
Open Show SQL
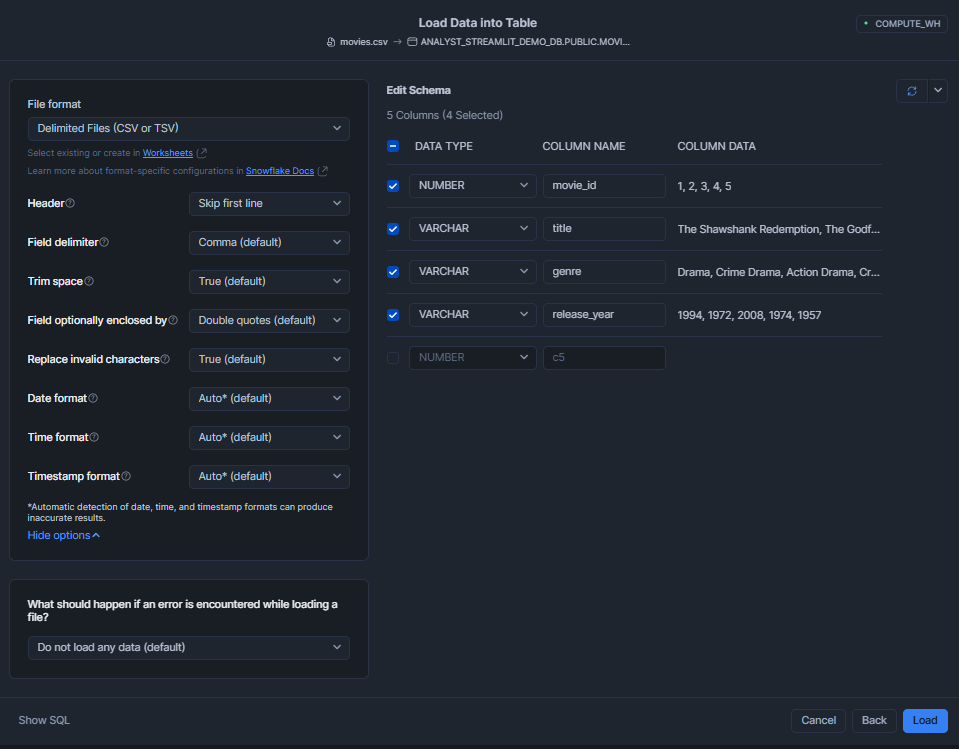(x=44, y=719)
